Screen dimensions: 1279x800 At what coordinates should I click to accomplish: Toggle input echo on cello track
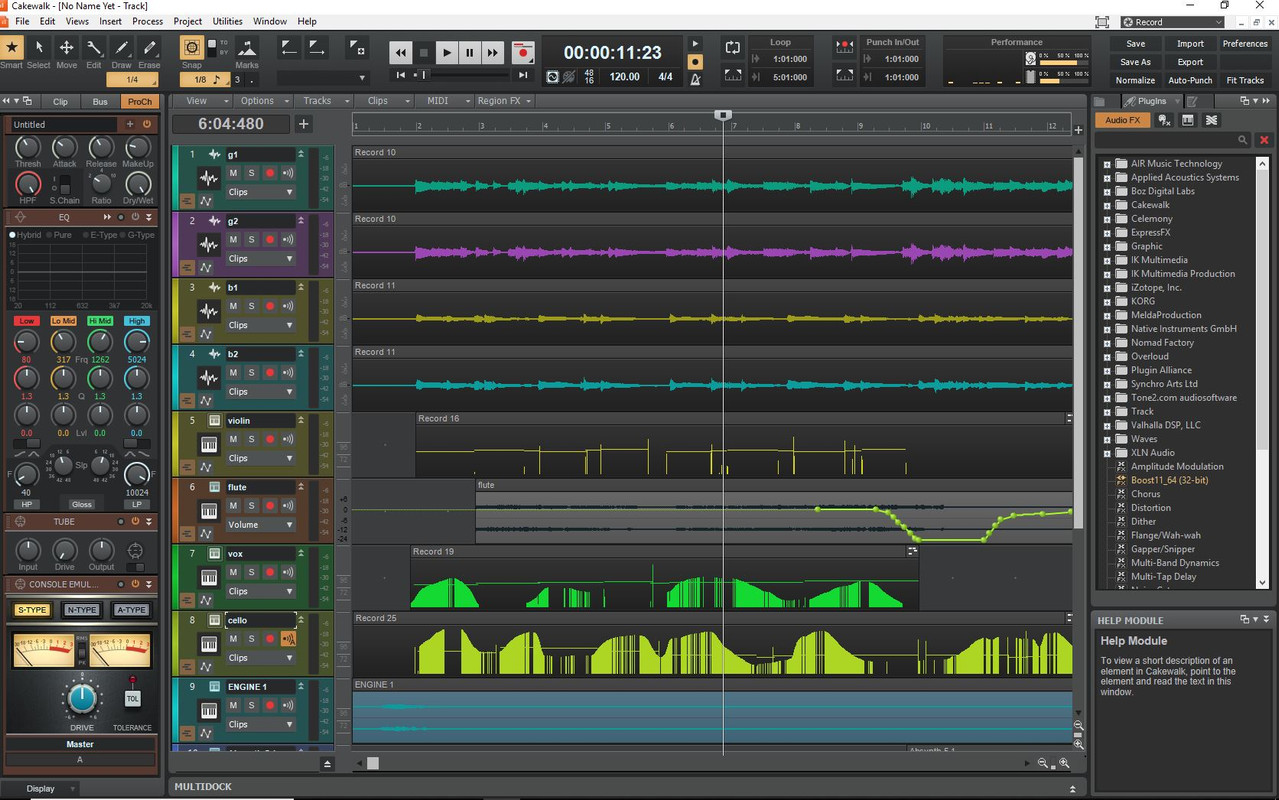[x=288, y=639]
